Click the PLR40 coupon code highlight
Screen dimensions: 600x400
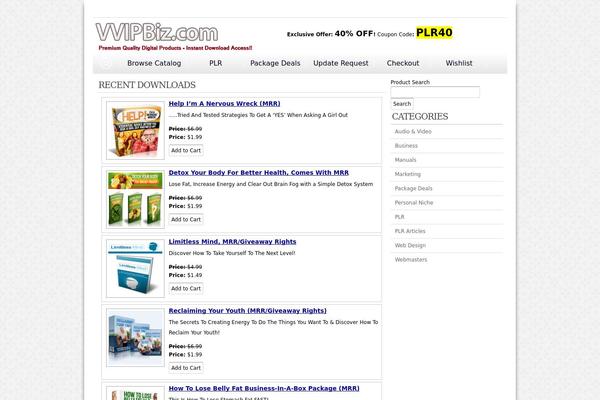click(434, 33)
